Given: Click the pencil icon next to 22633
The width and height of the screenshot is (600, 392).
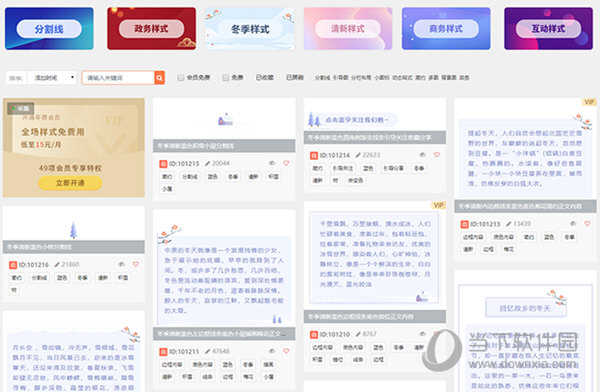Looking at the screenshot, I should click(358, 155).
